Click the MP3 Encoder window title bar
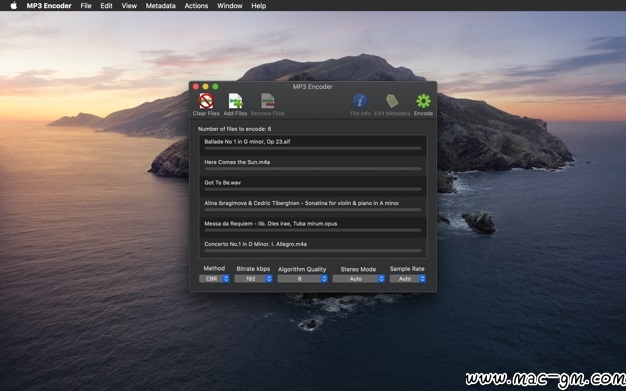The image size is (626, 391). click(313, 86)
